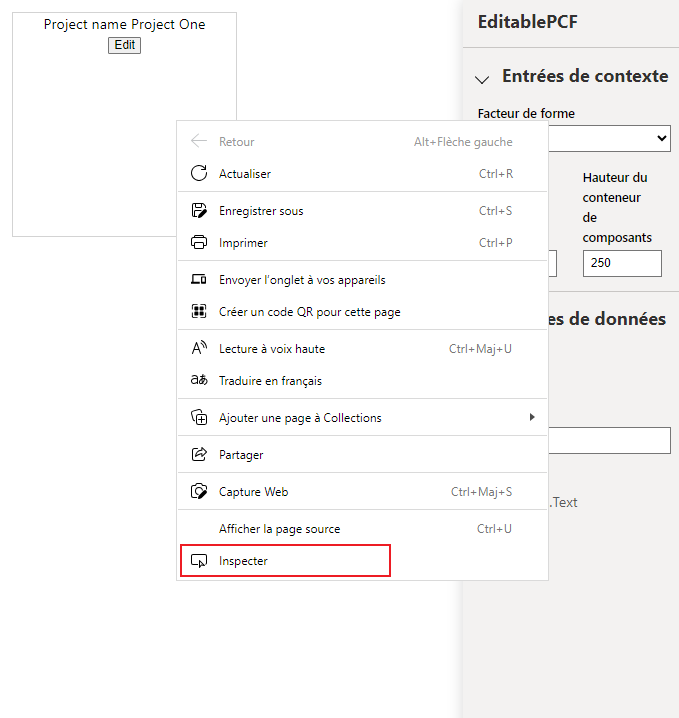Click the Collections add page icon

pyautogui.click(x=199, y=417)
